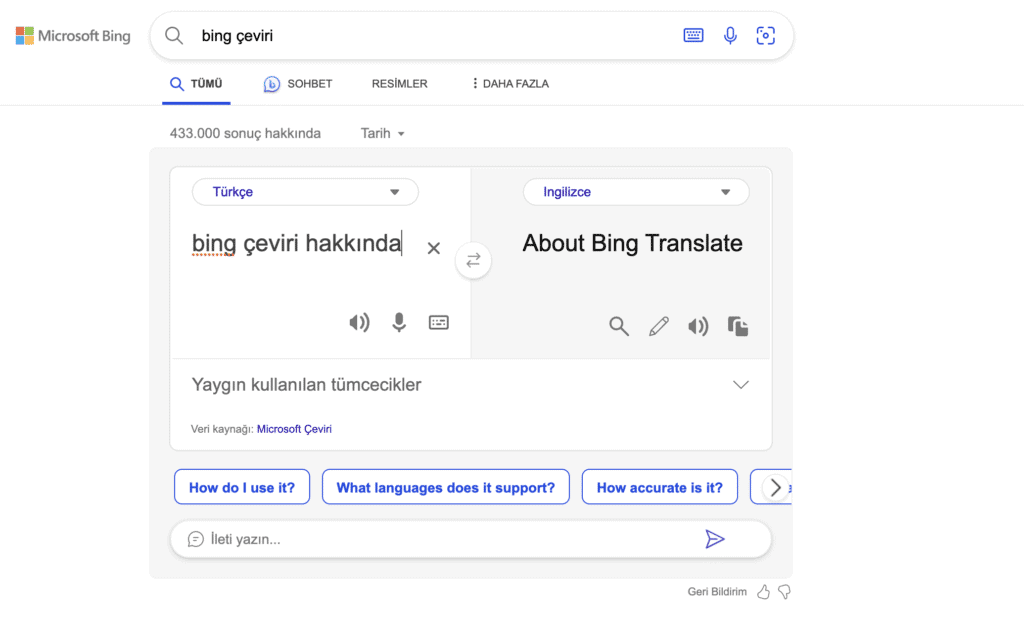Click into the source text 'bing çeviri hakkında'
Viewport: 1024px width, 631px height.
click(x=296, y=243)
